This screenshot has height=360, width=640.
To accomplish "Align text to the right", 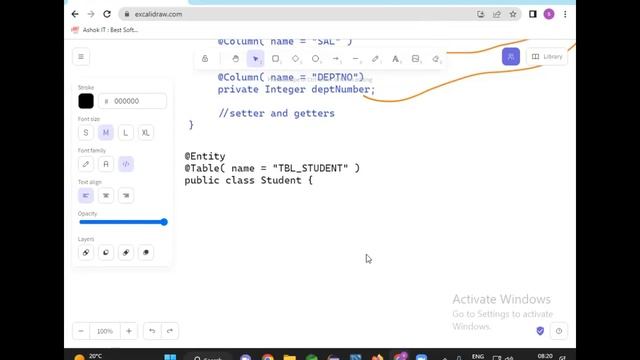I will 126,196.
